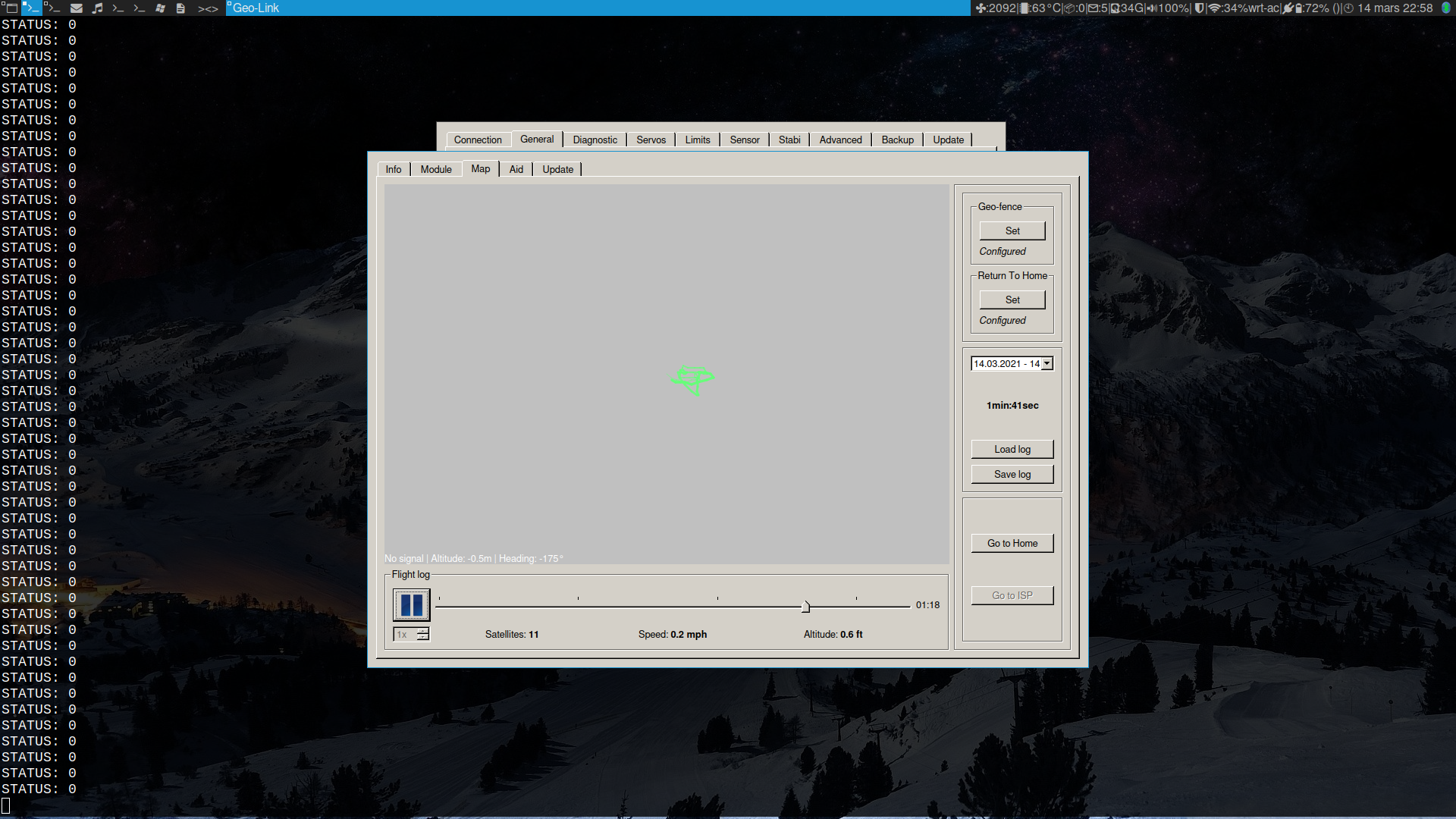Select the Module tab
This screenshot has height=819, width=1456.
[x=435, y=169]
